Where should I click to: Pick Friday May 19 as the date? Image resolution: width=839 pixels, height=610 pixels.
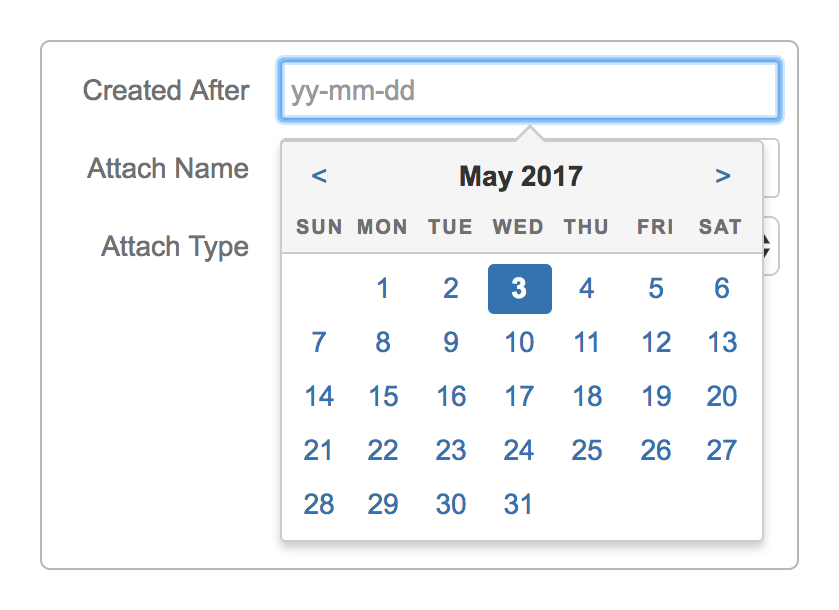[x=655, y=396]
